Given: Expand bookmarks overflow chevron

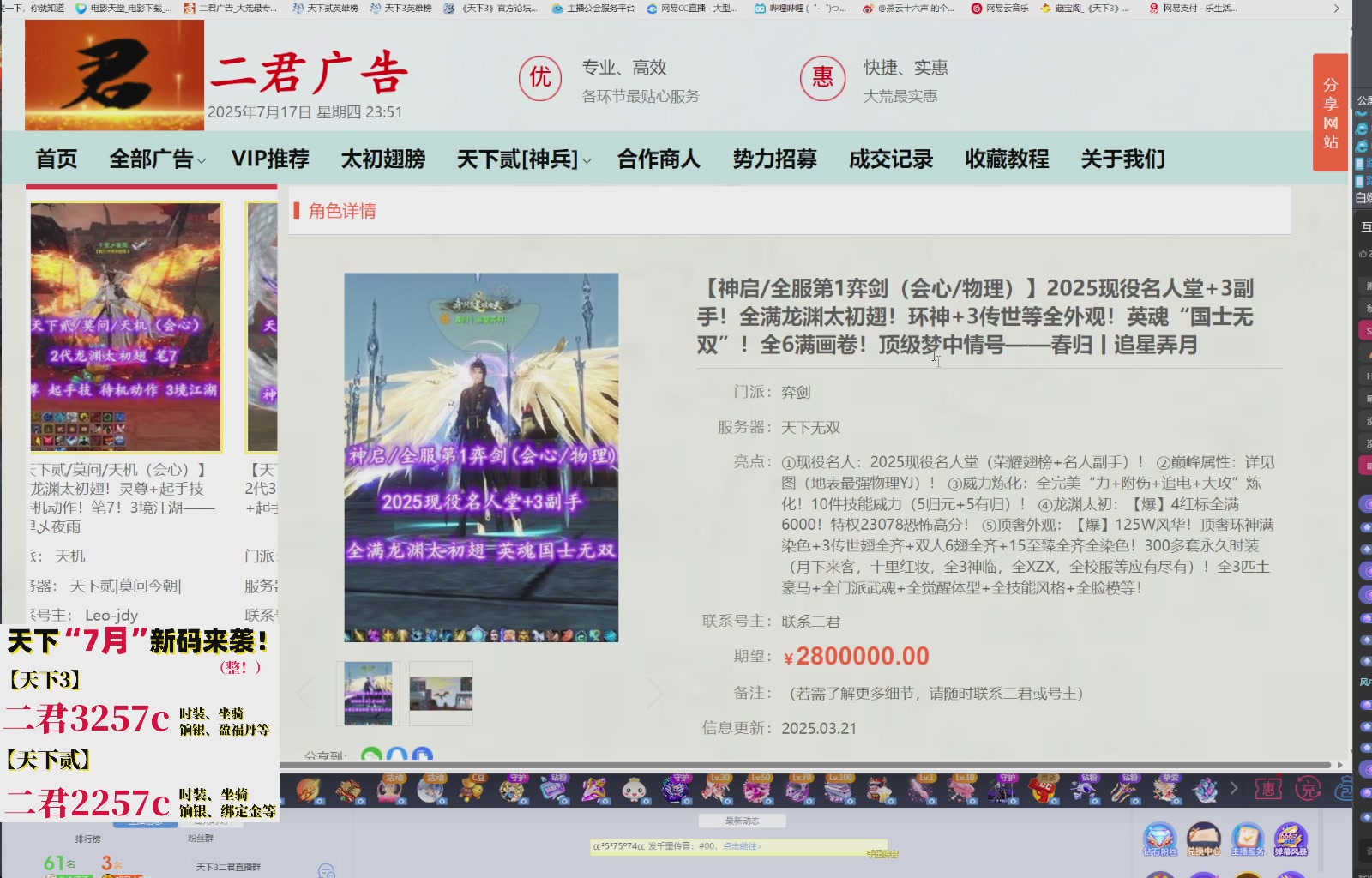Looking at the screenshot, I should [x=1336, y=8].
